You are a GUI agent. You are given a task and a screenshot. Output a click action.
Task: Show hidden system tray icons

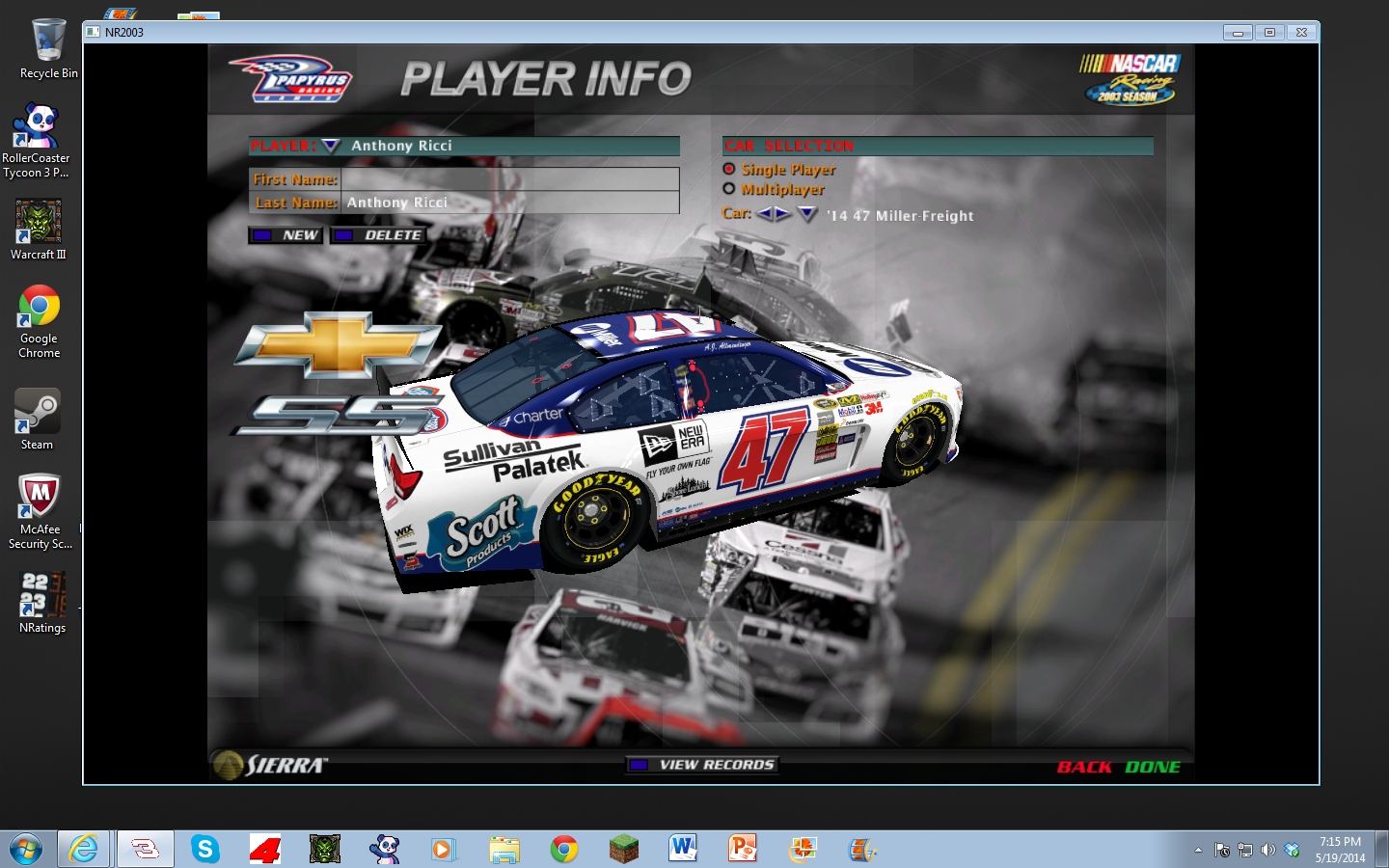1198,850
